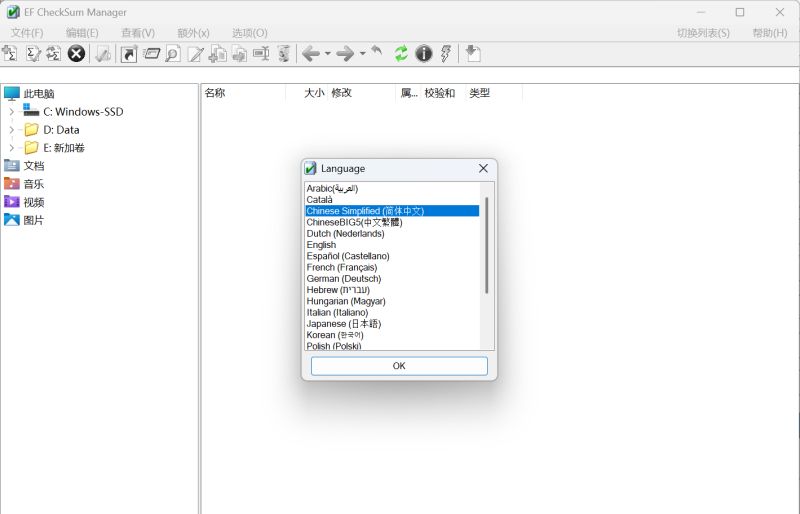800x514 pixels.
Task: Open the 帮助(H) menu
Action: 770,33
